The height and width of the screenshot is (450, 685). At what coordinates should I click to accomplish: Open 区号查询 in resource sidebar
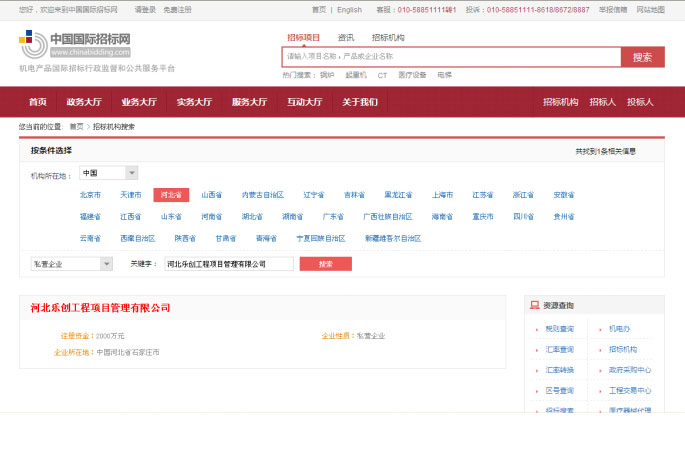[560, 391]
